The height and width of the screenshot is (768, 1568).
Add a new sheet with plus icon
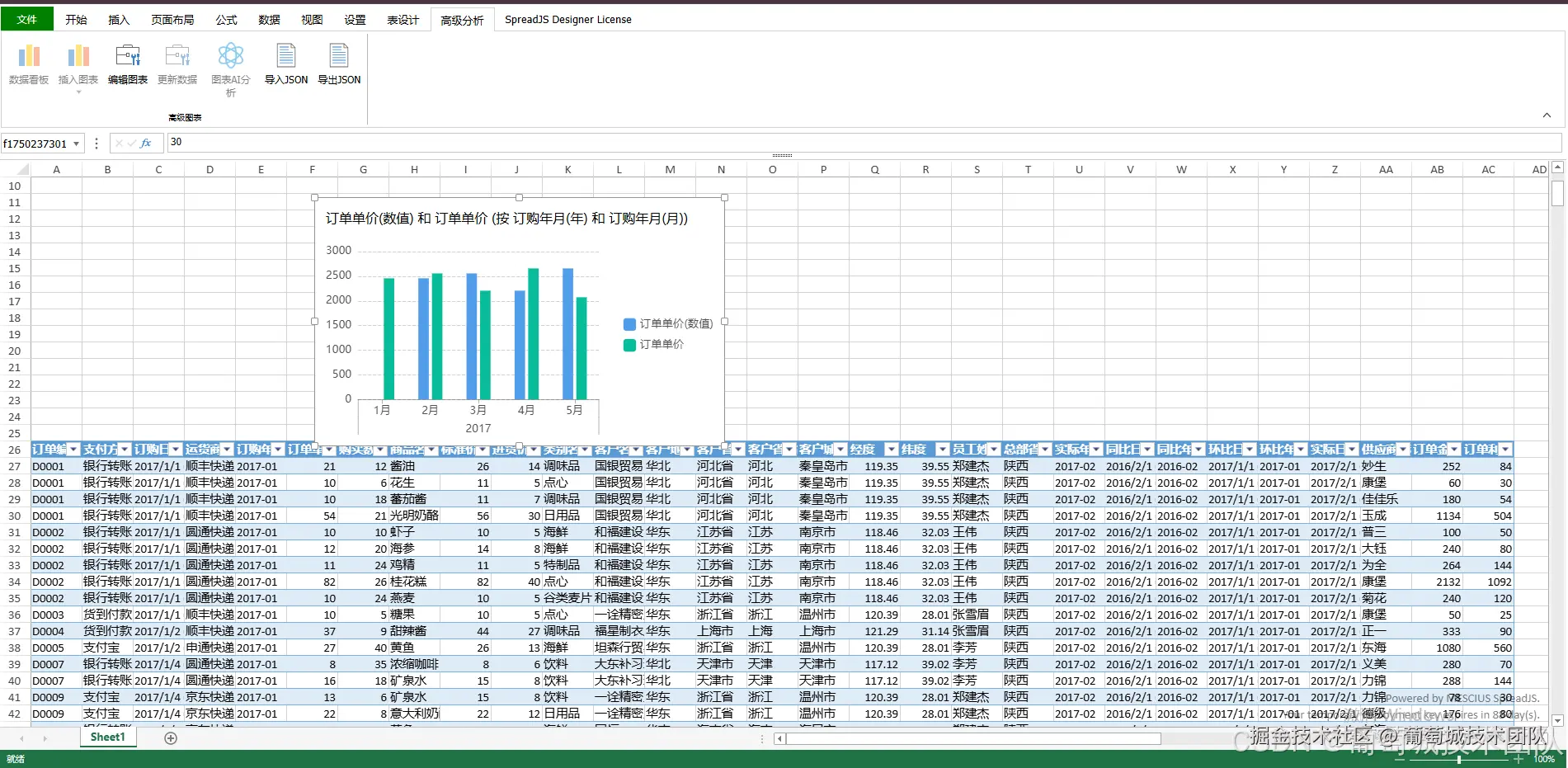tap(171, 738)
